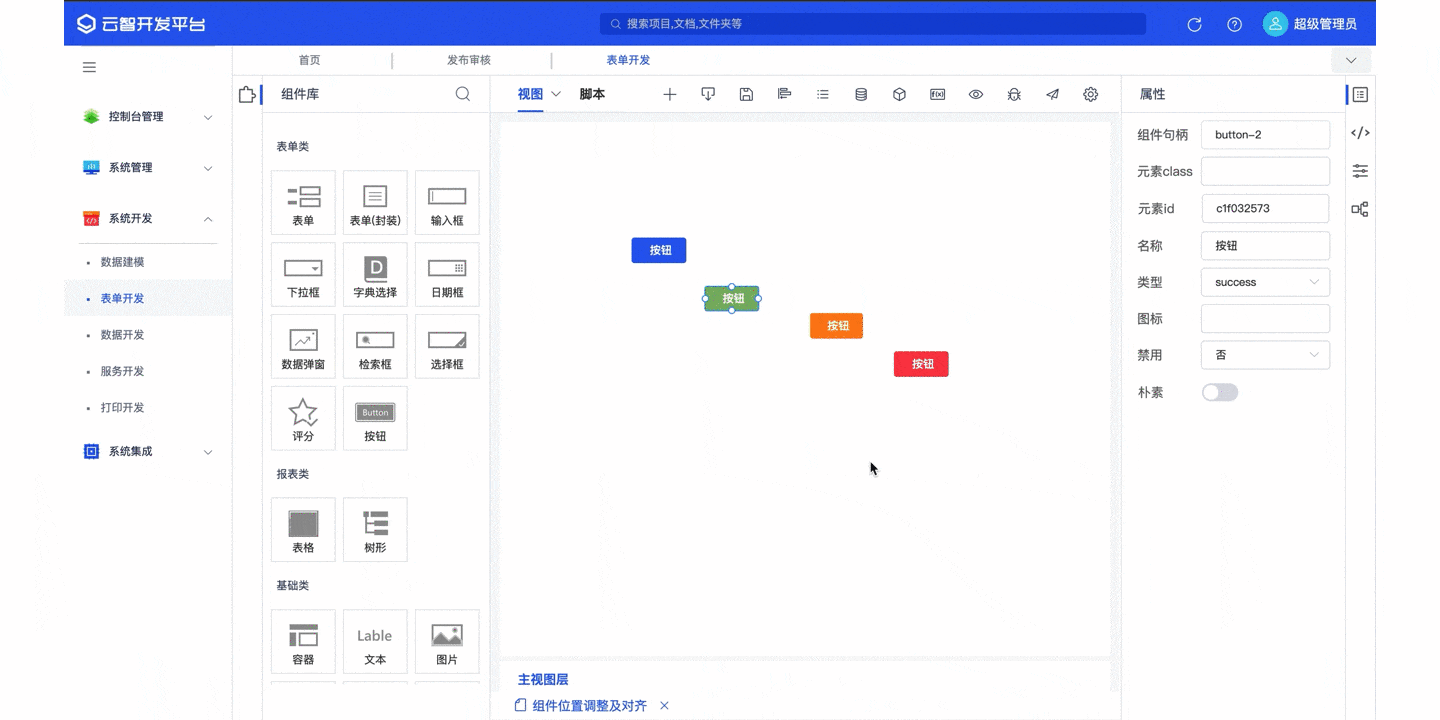Expand the tab bar chevron dropdown
This screenshot has width=1440, height=720.
(x=1351, y=61)
